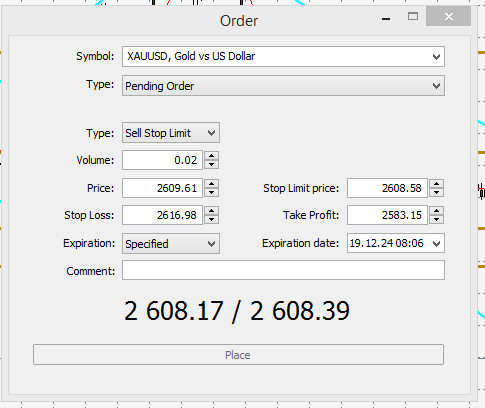Open the Symbol dropdown showing XAUUSD
The image size is (485, 408).
pyautogui.click(x=283, y=57)
